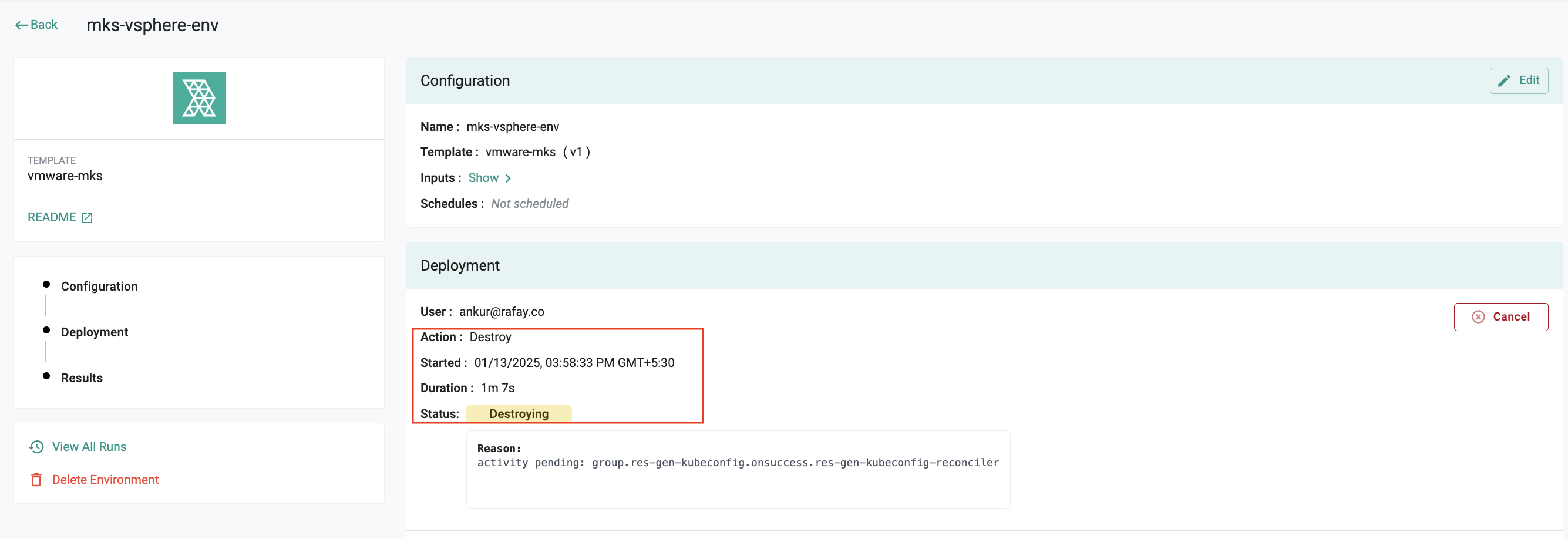Click the pencil icon in Edit button
Screen dimensions: 1568x539
tap(1504, 81)
